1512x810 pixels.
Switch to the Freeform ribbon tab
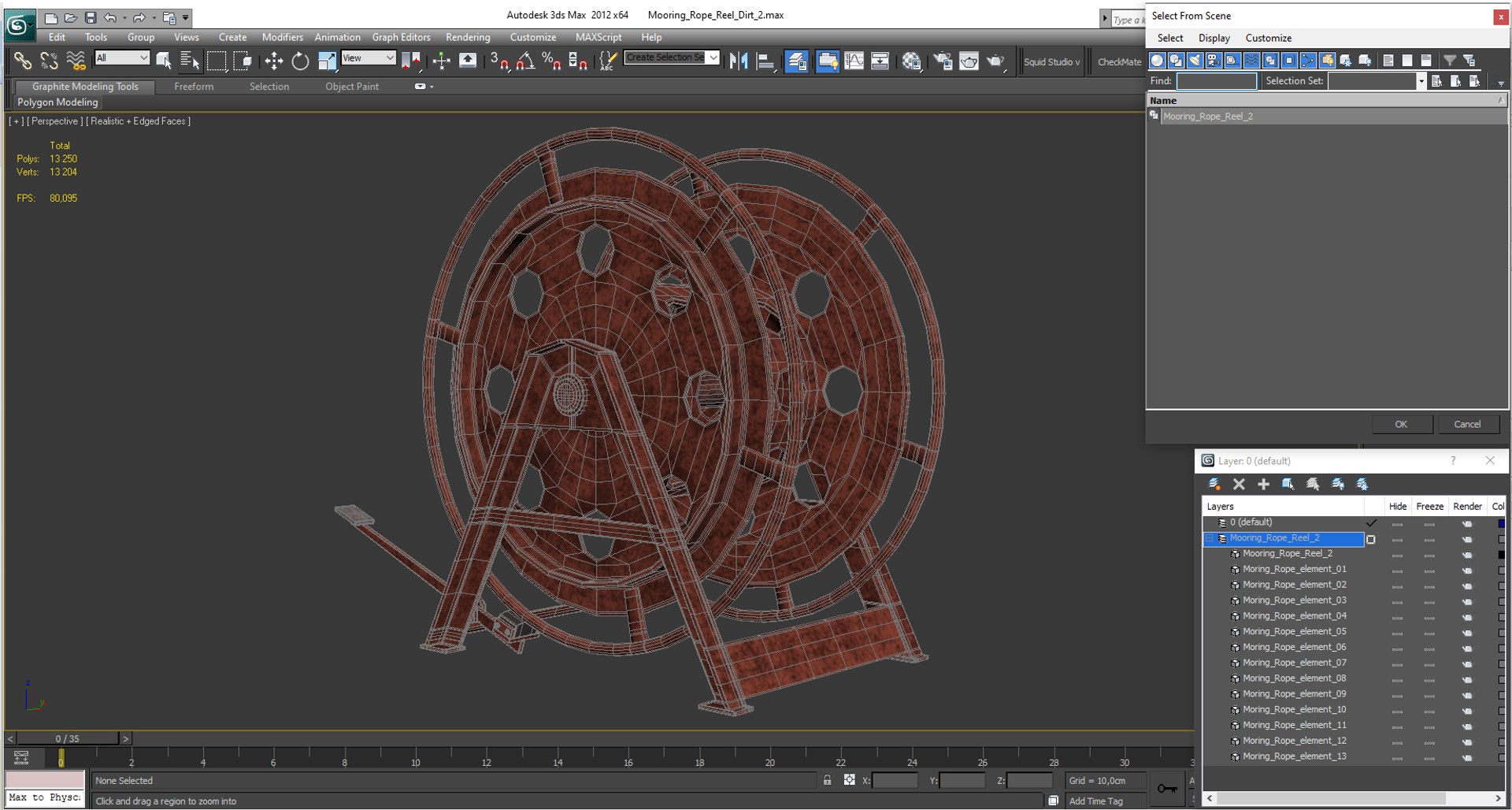194,87
